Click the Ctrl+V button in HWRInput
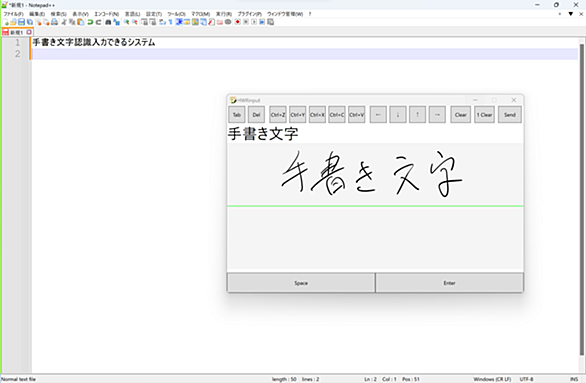The image size is (586, 383). [357, 115]
